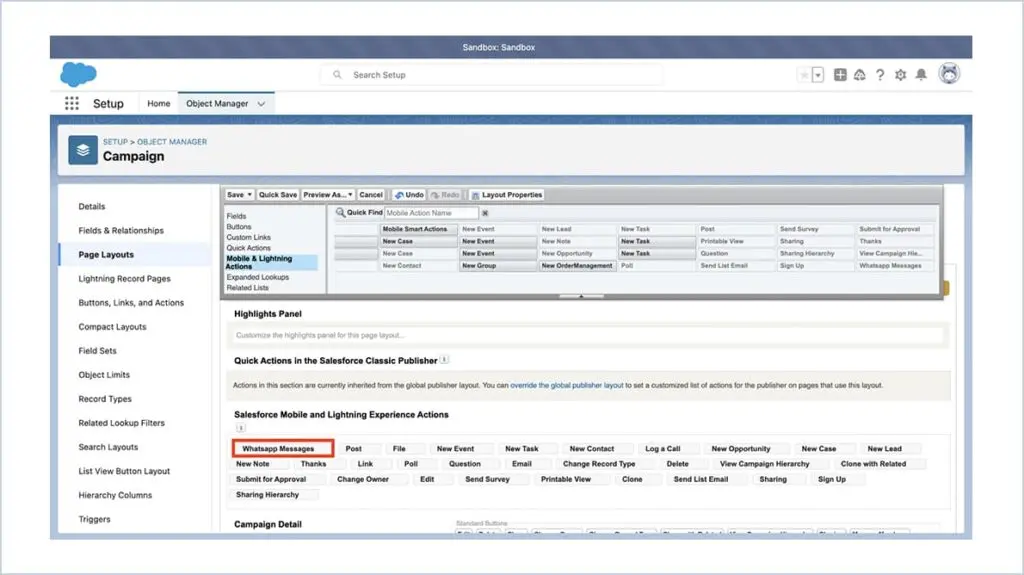Click the Cancel button in the layout toolbar

coord(371,195)
